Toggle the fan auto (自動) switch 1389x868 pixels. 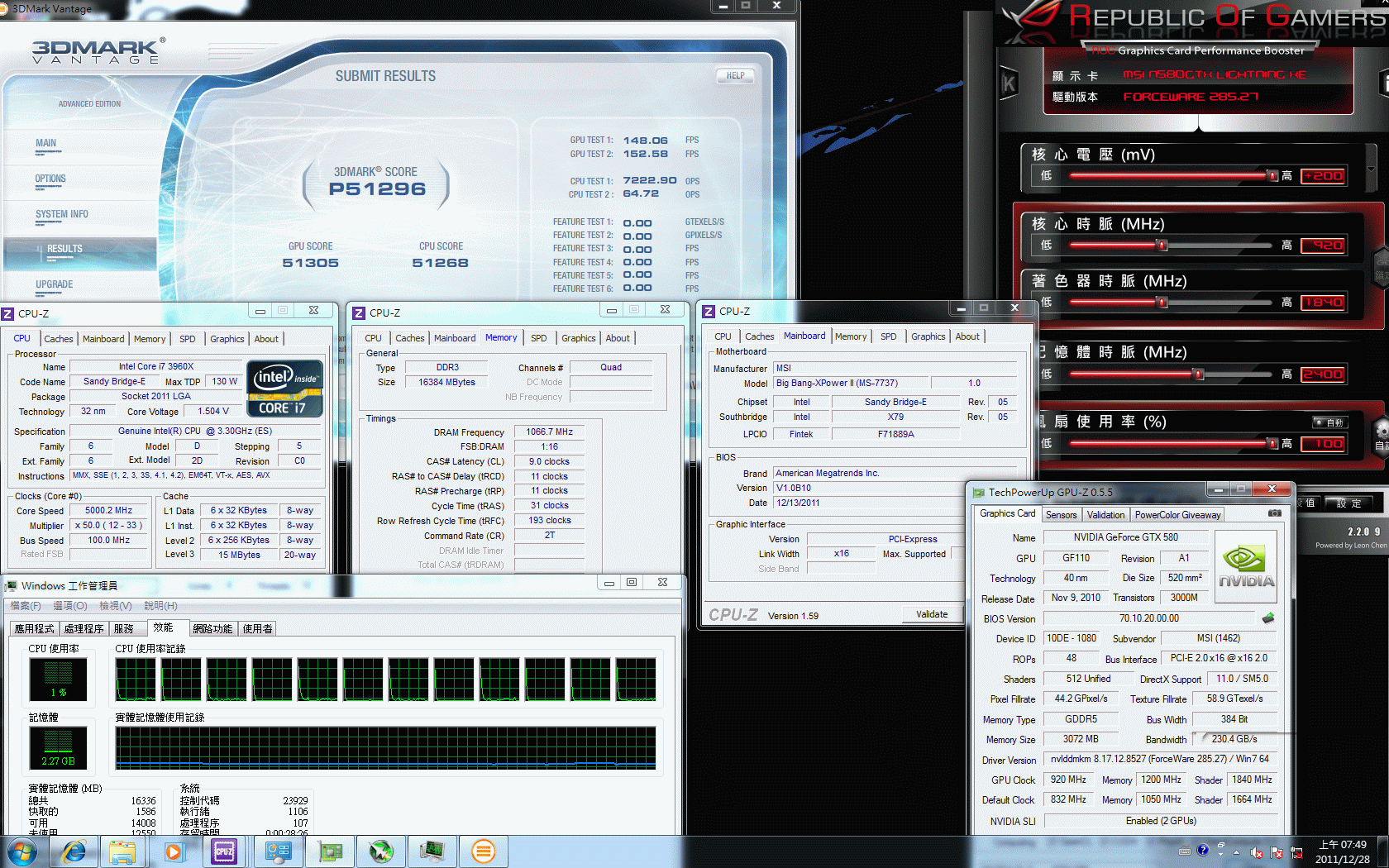(x=1329, y=422)
